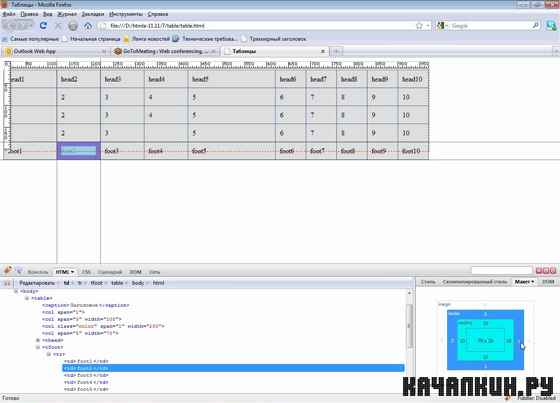
Task: Click the bookmark star in address bar
Action: click(419, 26)
